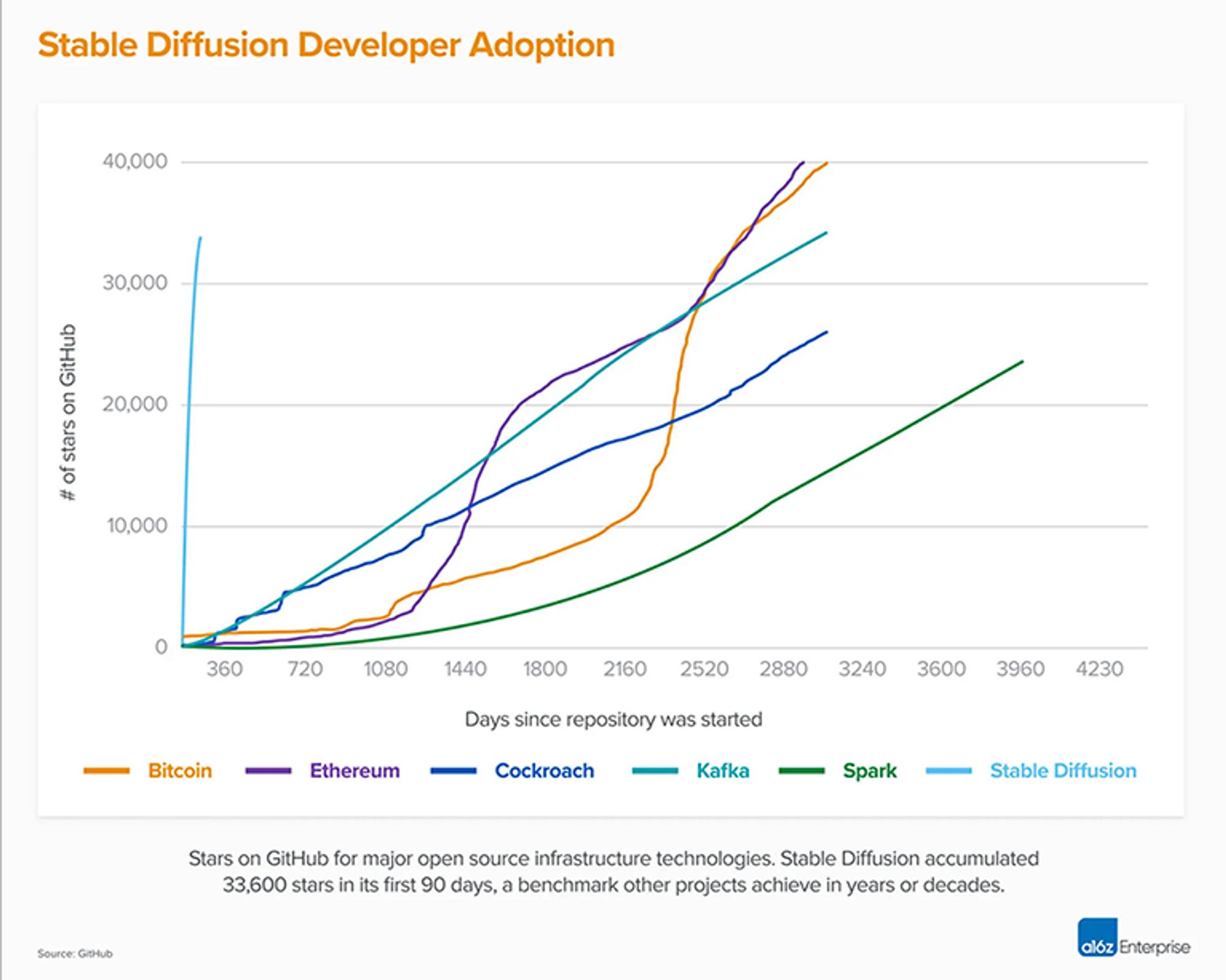1226x980 pixels.
Task: Select the Cockroach legend color swatch
Action: [454, 772]
